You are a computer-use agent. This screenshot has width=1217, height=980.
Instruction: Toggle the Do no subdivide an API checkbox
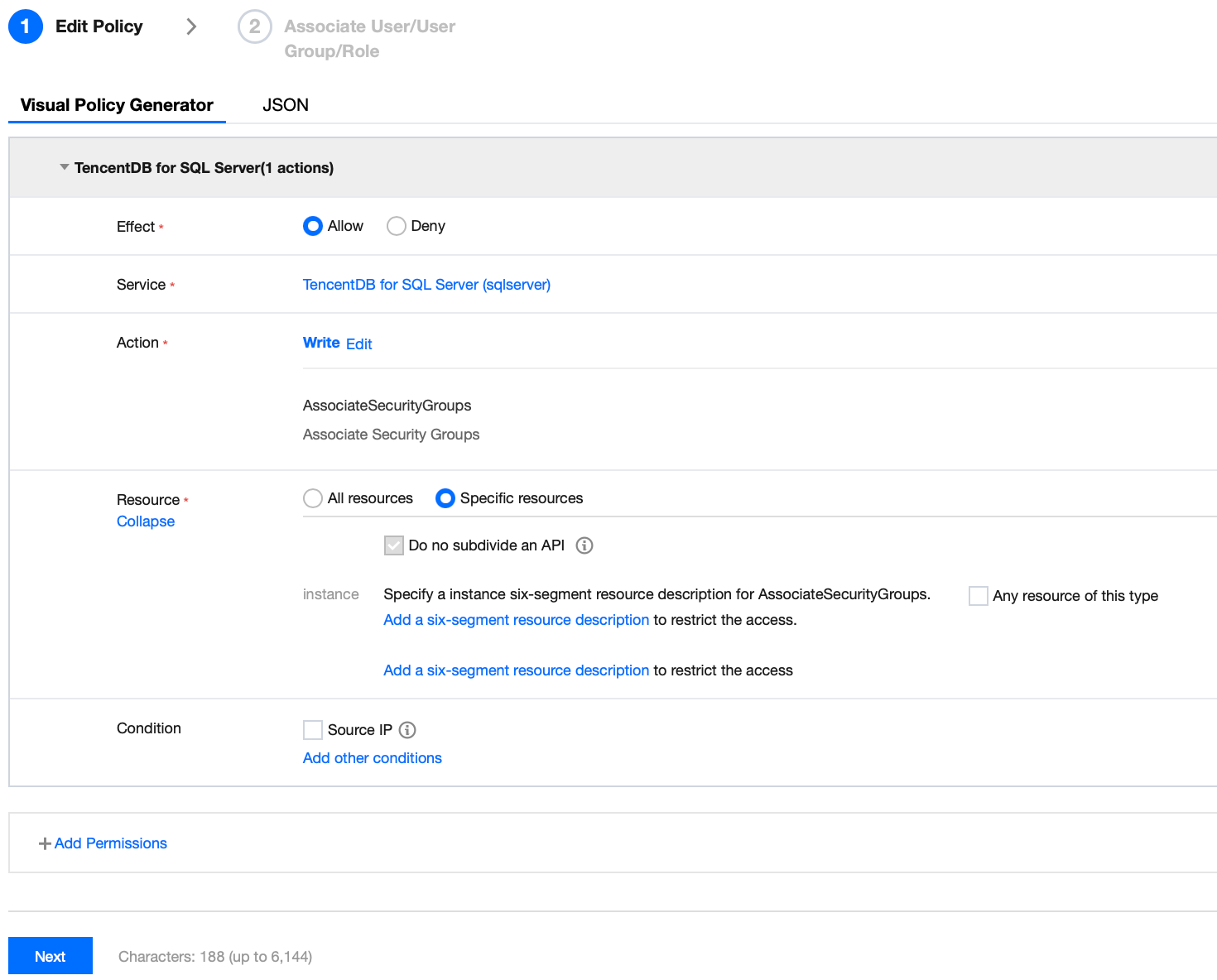(394, 545)
